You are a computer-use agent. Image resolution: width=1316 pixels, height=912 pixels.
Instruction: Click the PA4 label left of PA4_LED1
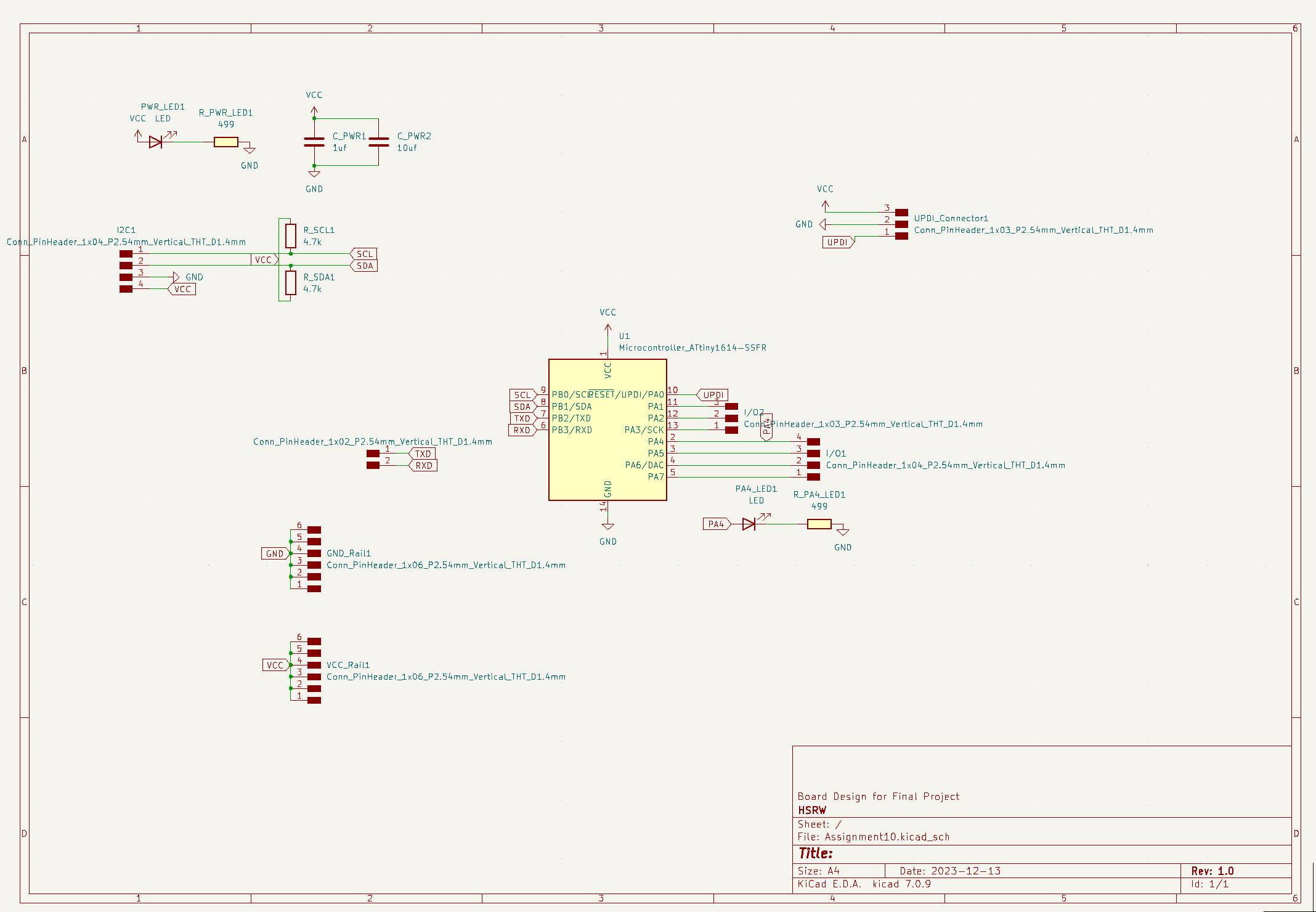pyautogui.click(x=717, y=524)
